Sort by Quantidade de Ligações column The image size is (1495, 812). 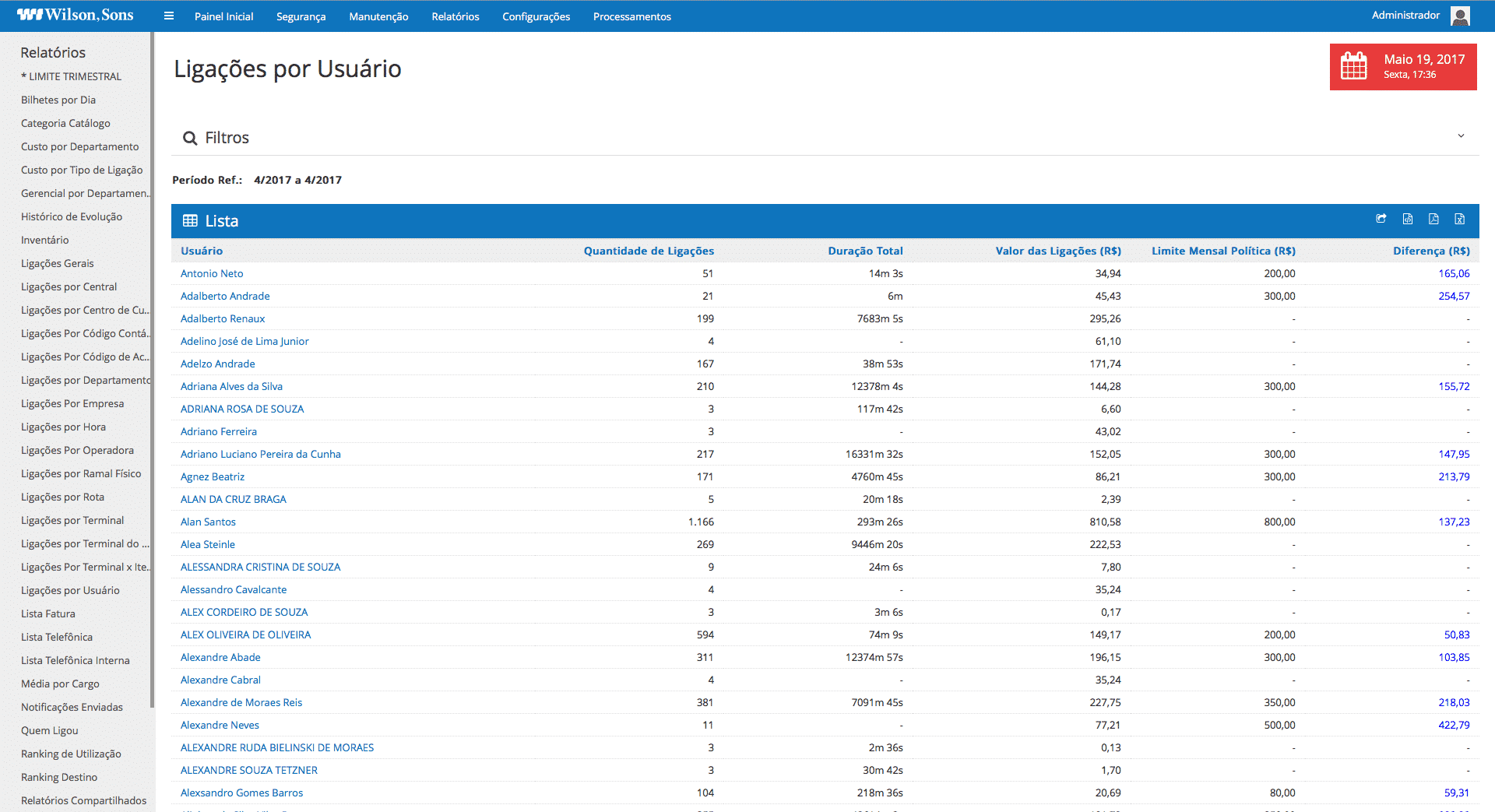648,251
